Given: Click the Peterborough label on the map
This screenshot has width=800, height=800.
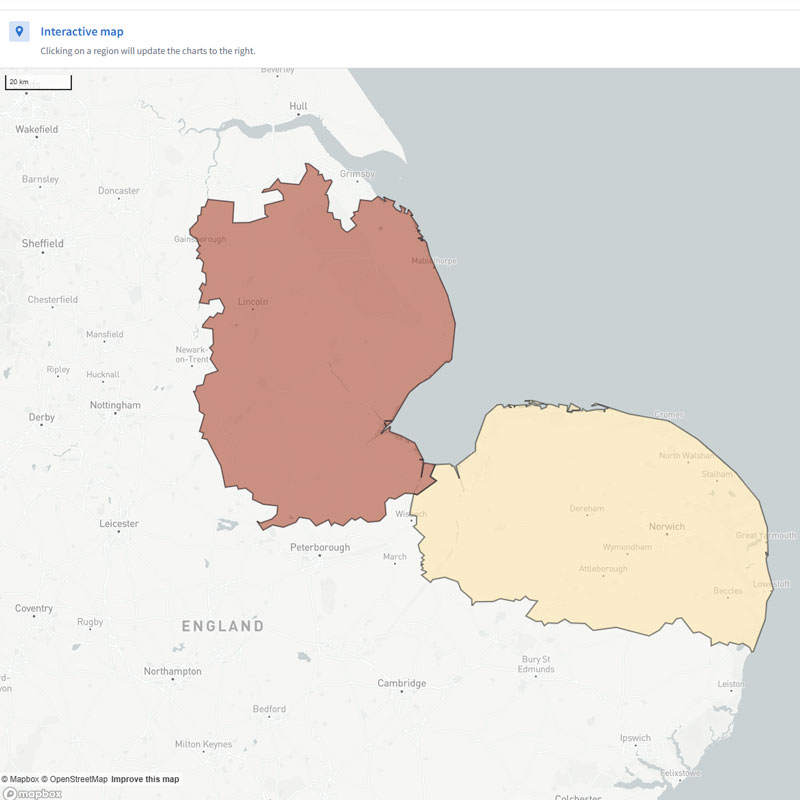Looking at the screenshot, I should coord(320,547).
